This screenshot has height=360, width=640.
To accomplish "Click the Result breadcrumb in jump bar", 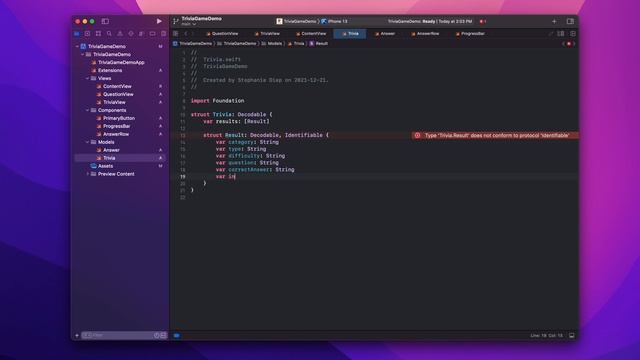I will (318, 44).
